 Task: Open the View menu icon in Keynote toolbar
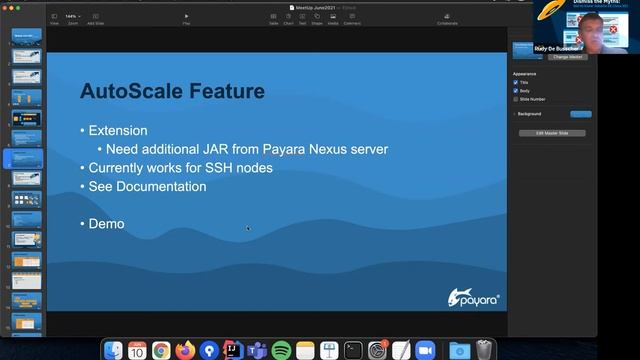pyautogui.click(x=54, y=16)
